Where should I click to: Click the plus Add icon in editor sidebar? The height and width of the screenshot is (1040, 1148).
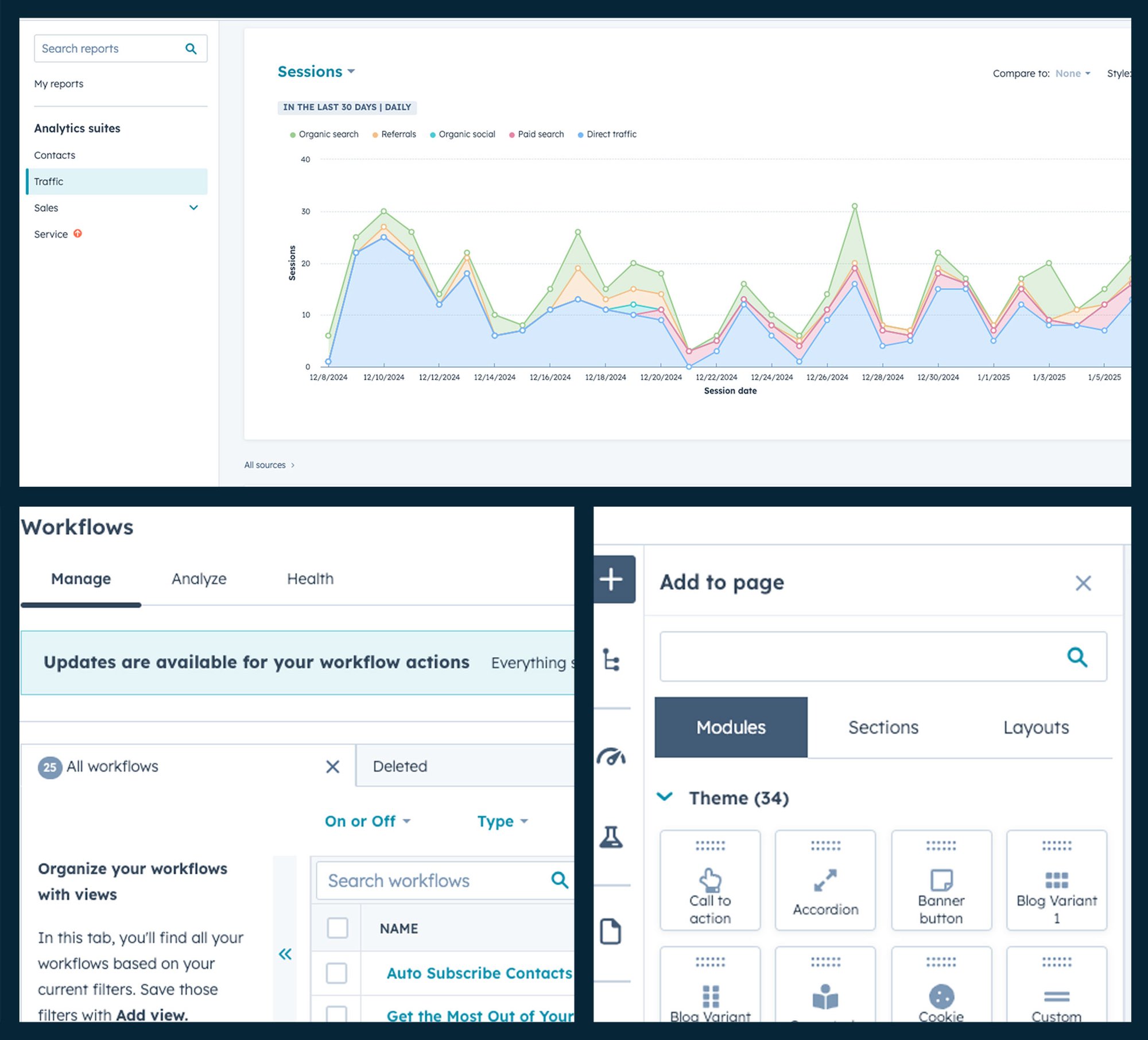click(x=612, y=579)
